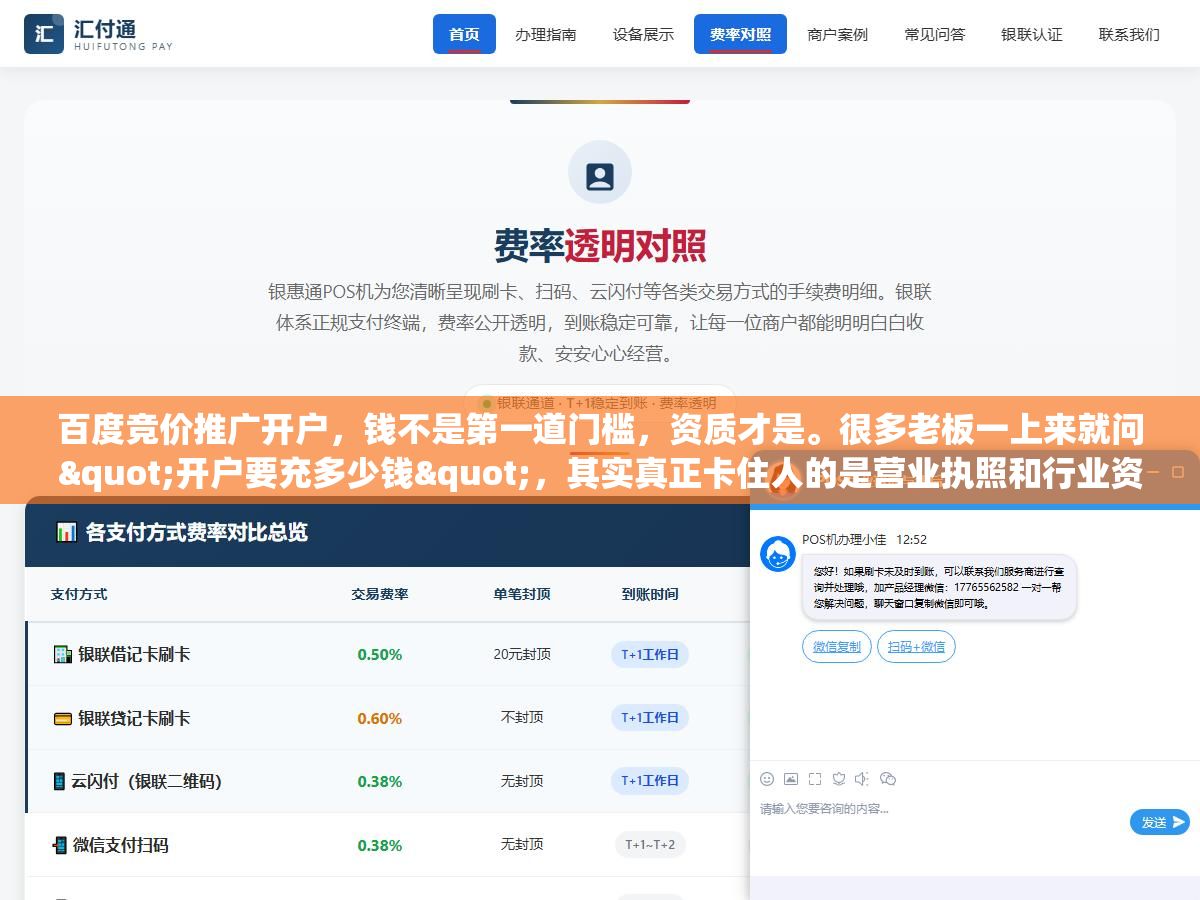Open the 商户案例 nav item
The height and width of the screenshot is (900, 1200).
(837, 34)
